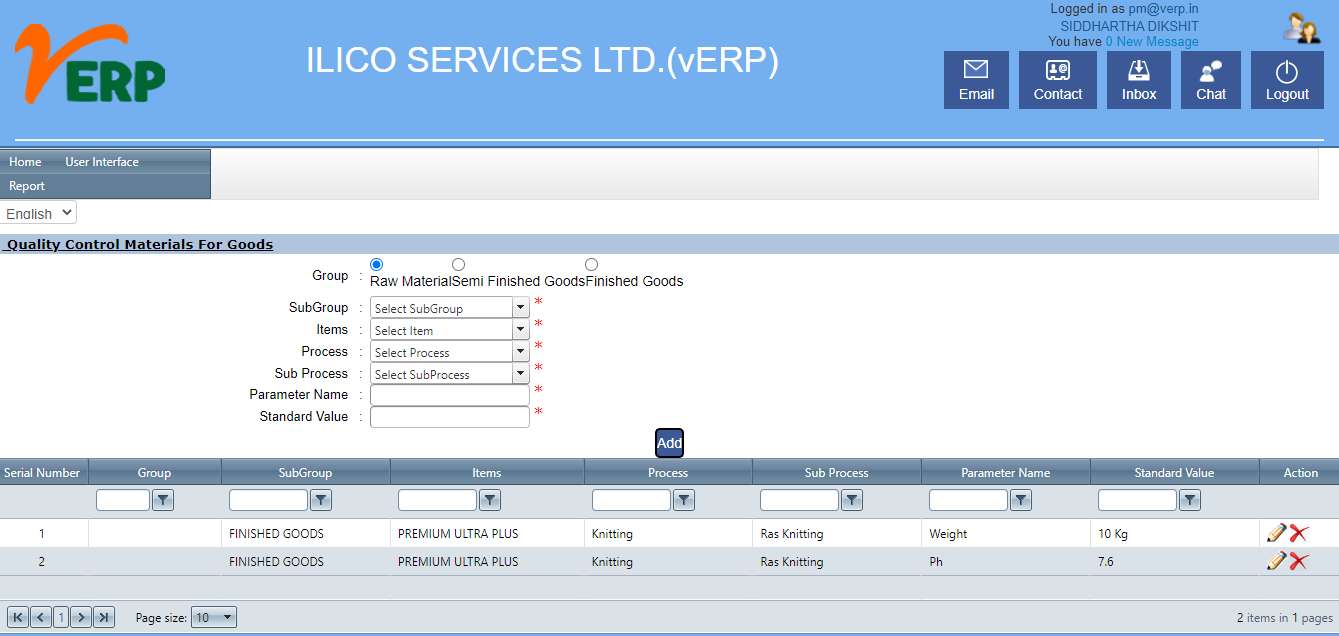Edit the Ph row with pencil icon
The width and height of the screenshot is (1339, 636).
coord(1276,561)
